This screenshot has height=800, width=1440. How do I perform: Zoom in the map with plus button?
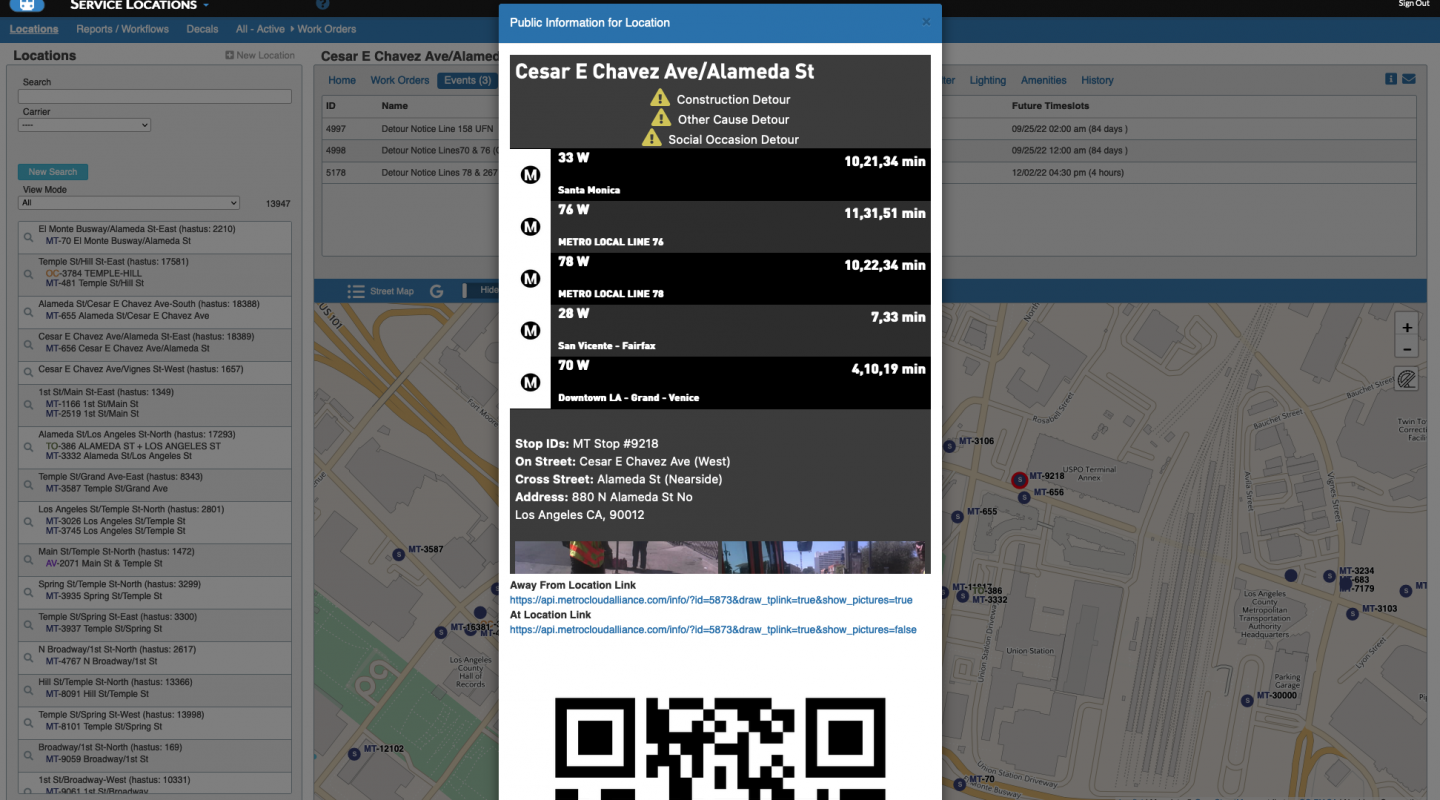1407,328
